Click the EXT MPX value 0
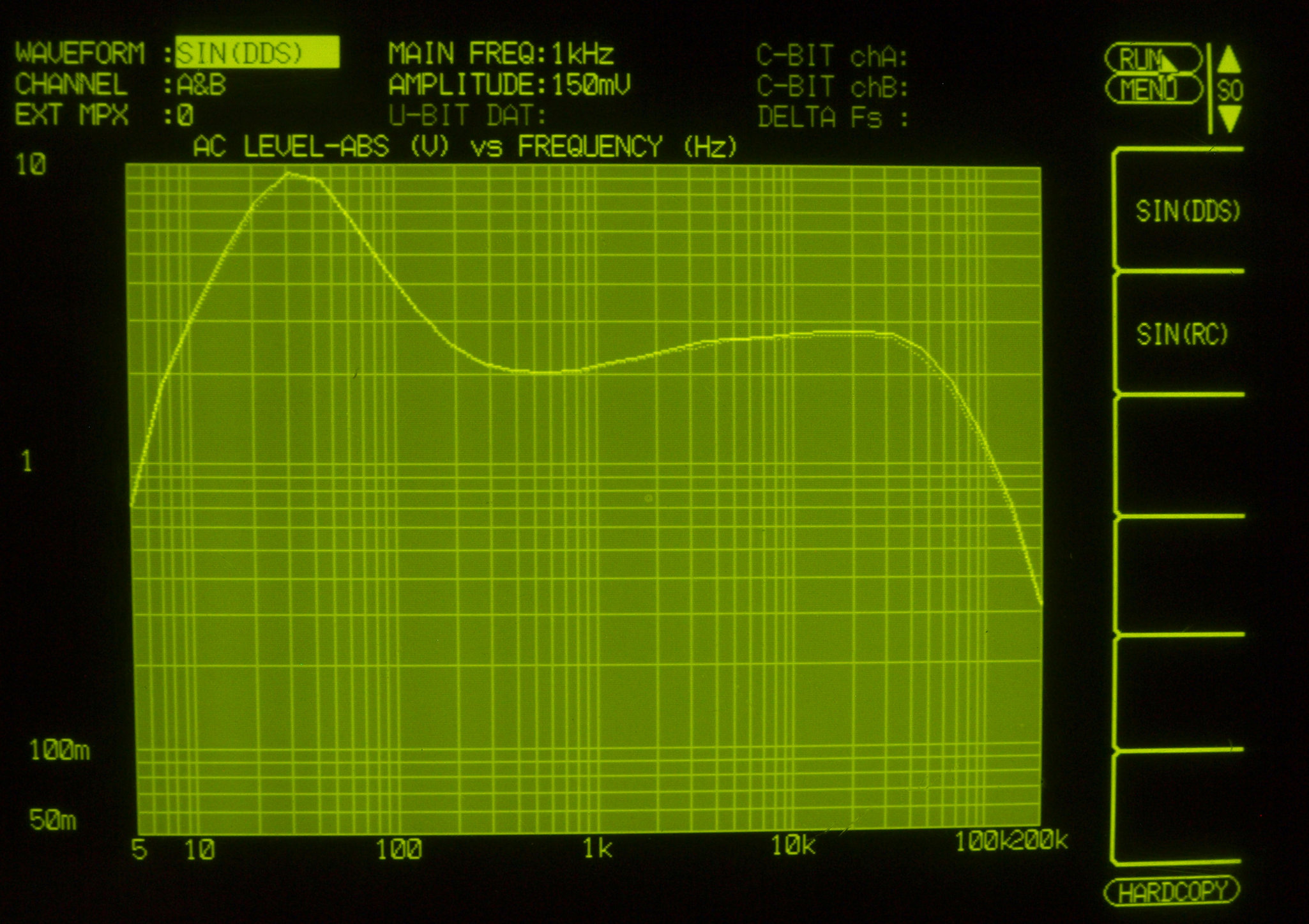 tap(185, 116)
